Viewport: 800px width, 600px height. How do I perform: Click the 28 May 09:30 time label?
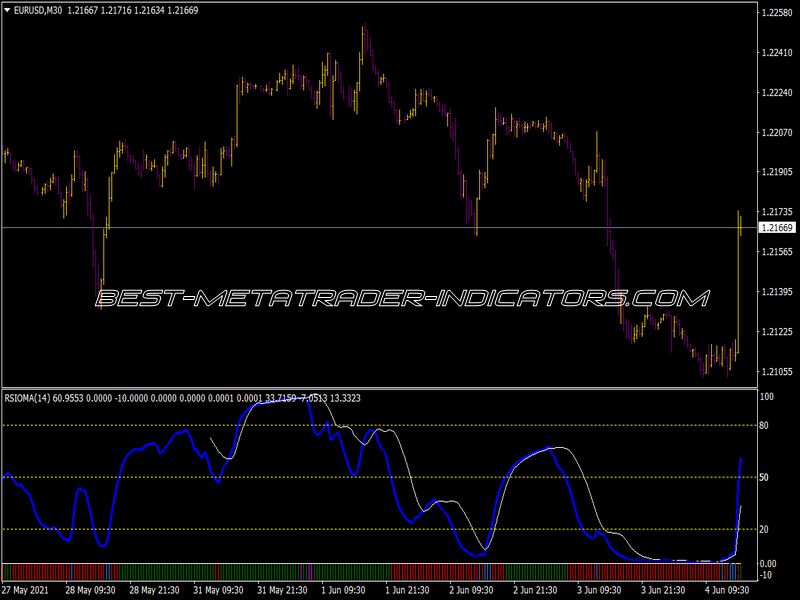90,590
